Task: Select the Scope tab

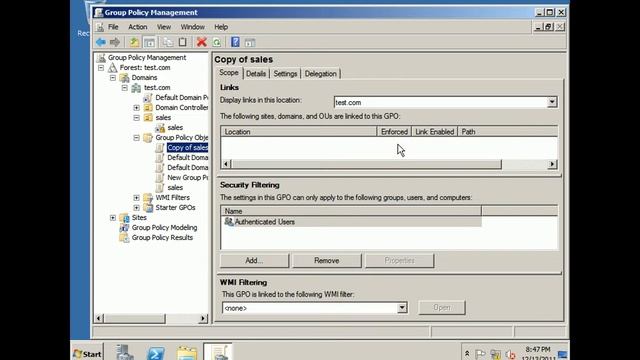Action: point(229,73)
